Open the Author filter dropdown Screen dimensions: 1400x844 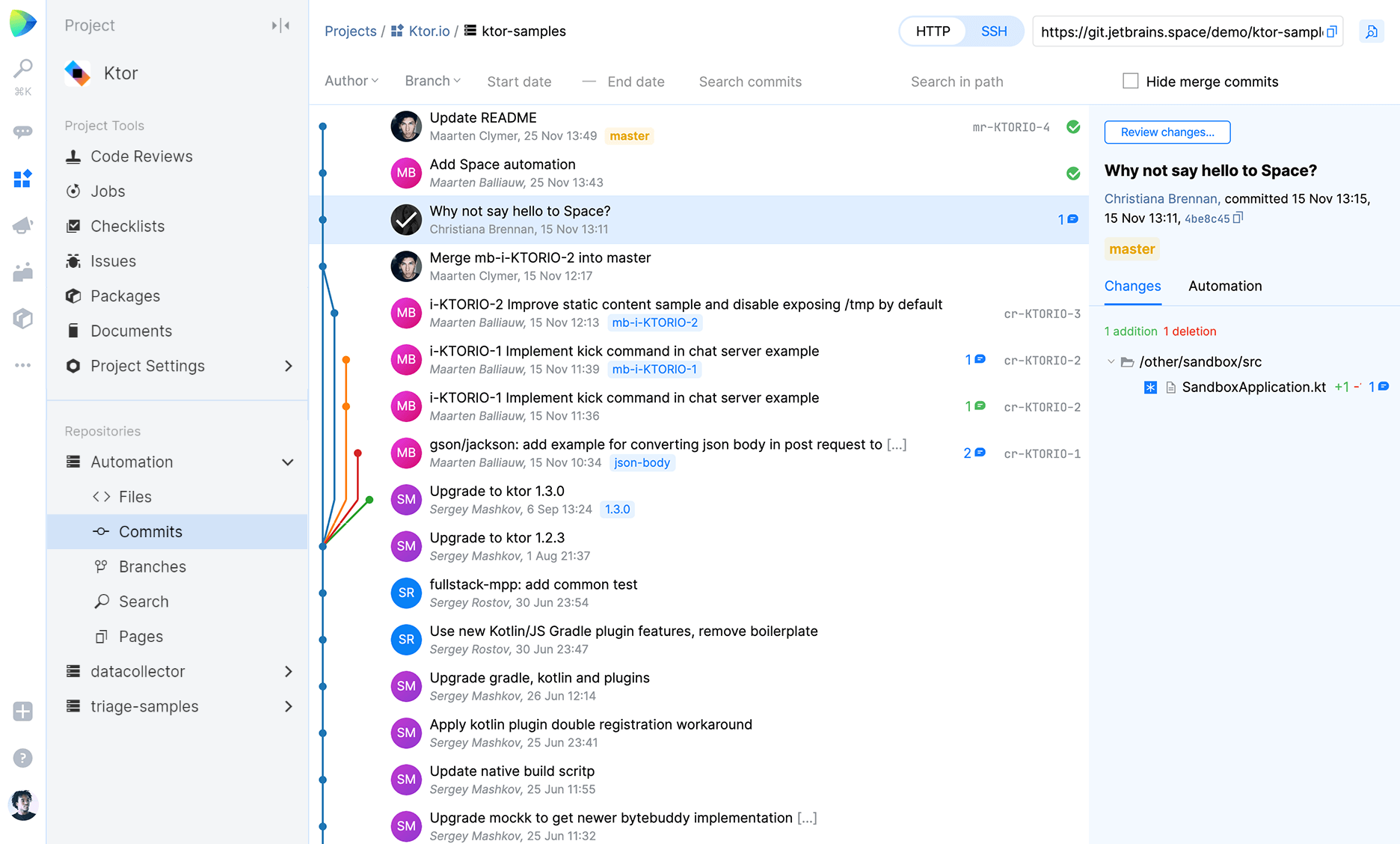pos(351,81)
